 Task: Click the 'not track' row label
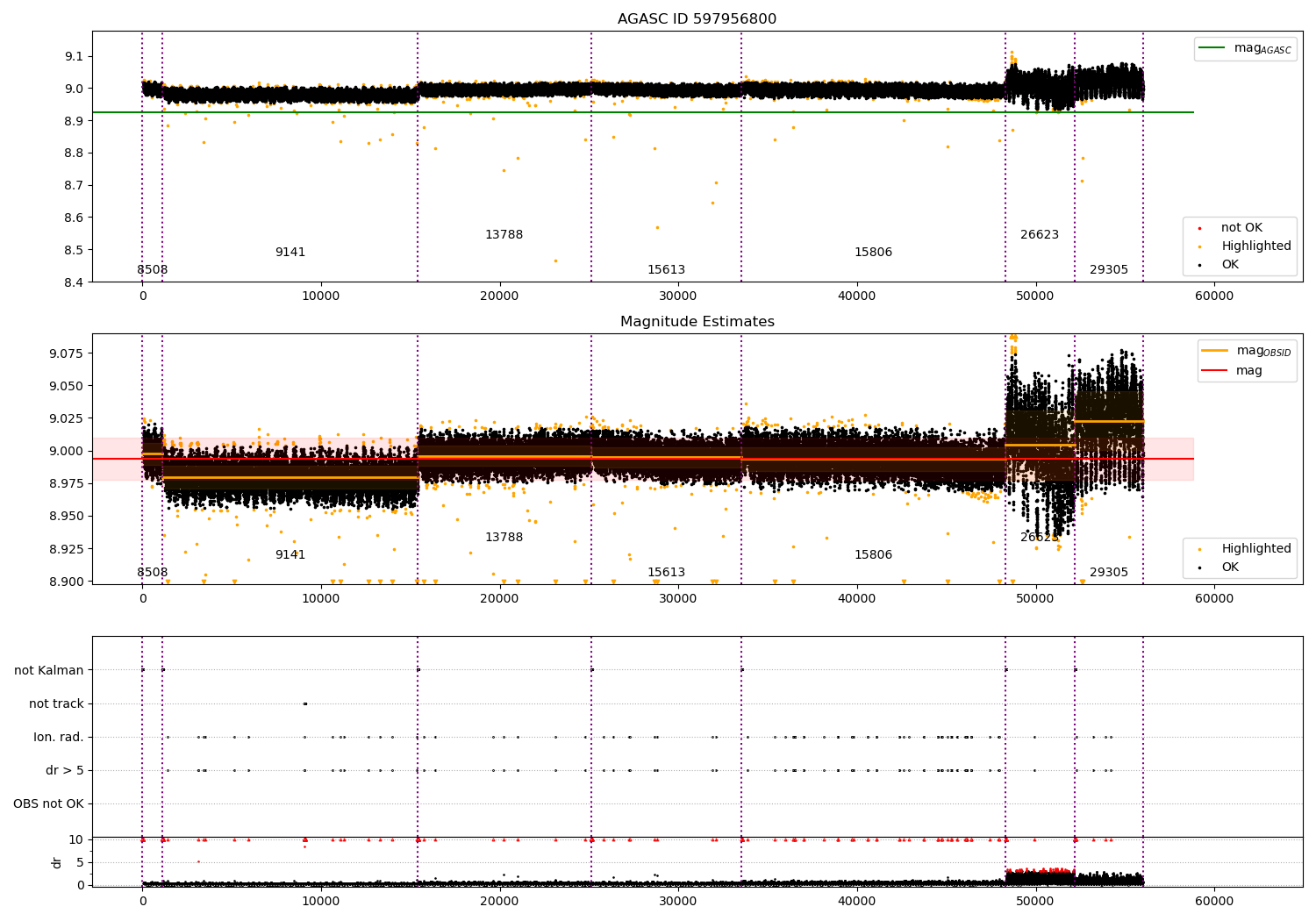point(56,704)
